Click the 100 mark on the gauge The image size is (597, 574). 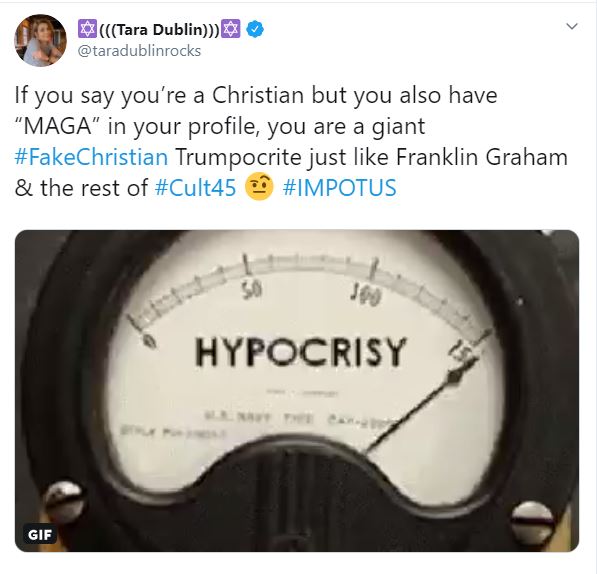pos(366,298)
